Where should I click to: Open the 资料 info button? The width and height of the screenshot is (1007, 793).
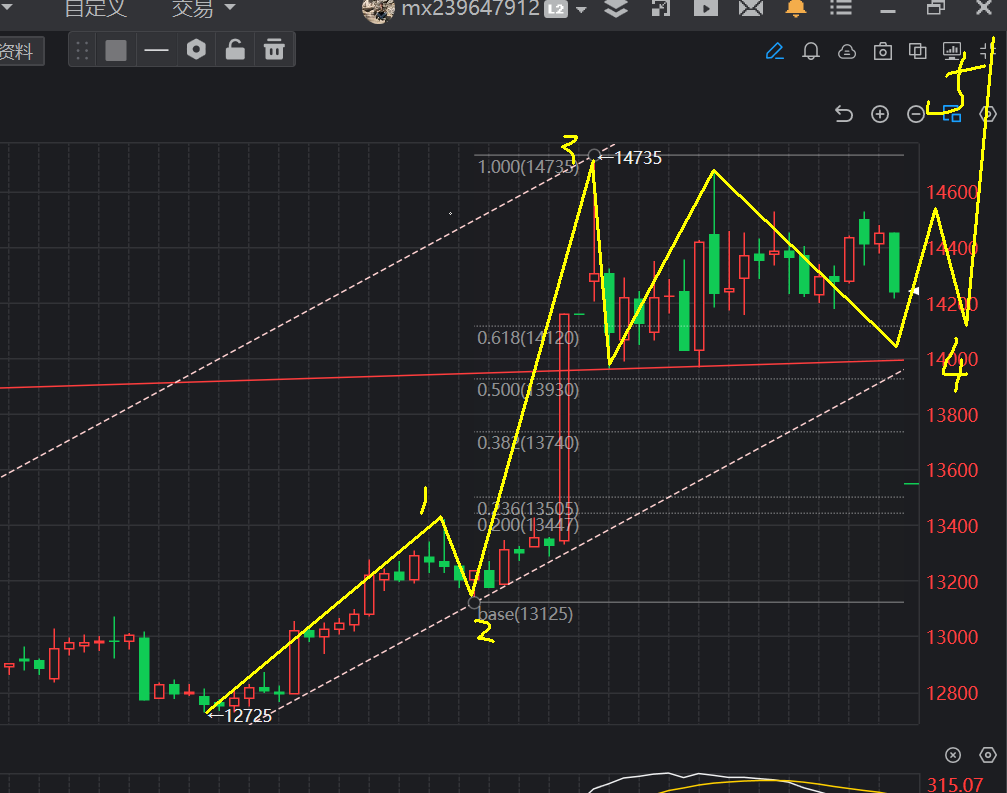tap(19, 51)
